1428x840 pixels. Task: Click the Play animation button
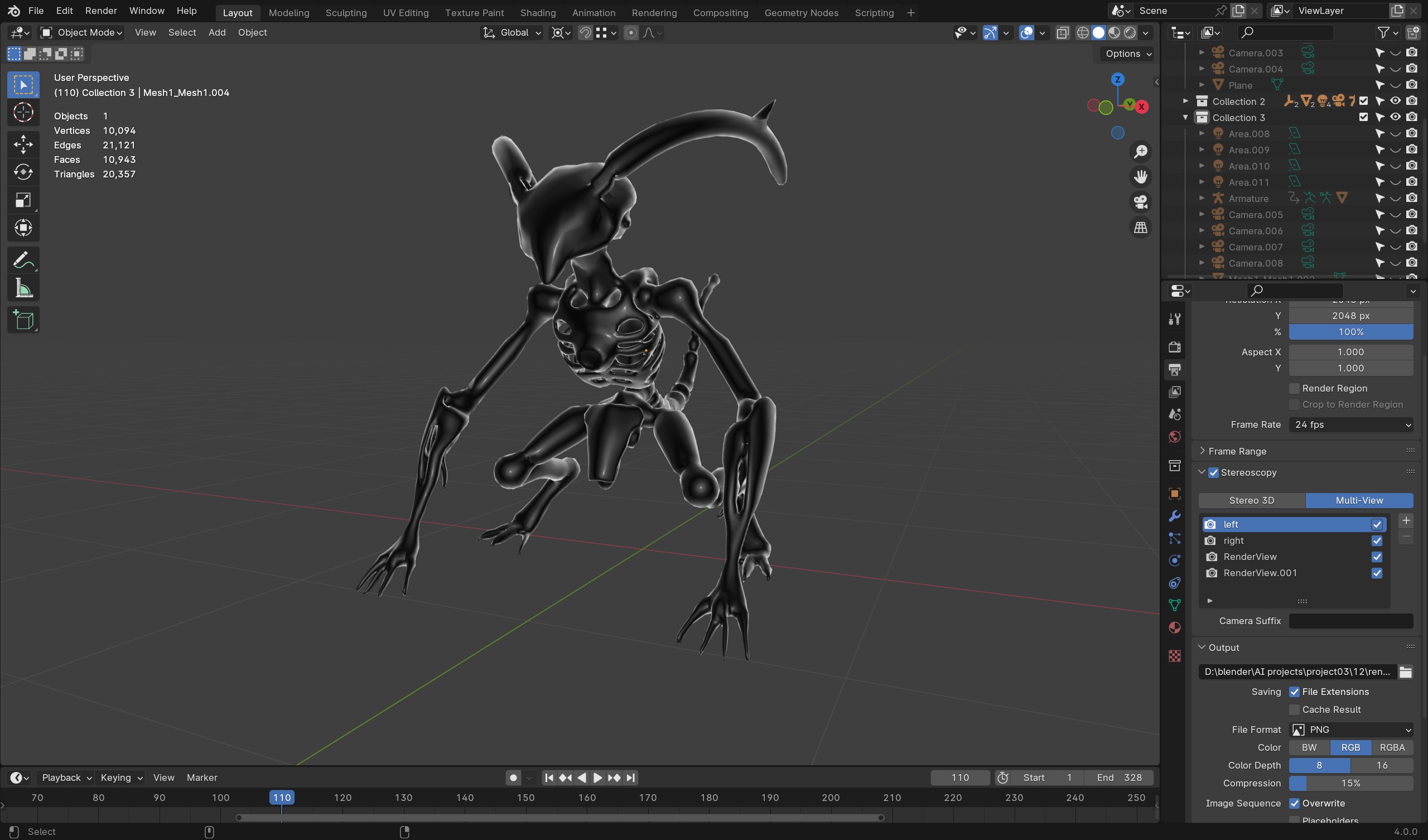pos(597,778)
